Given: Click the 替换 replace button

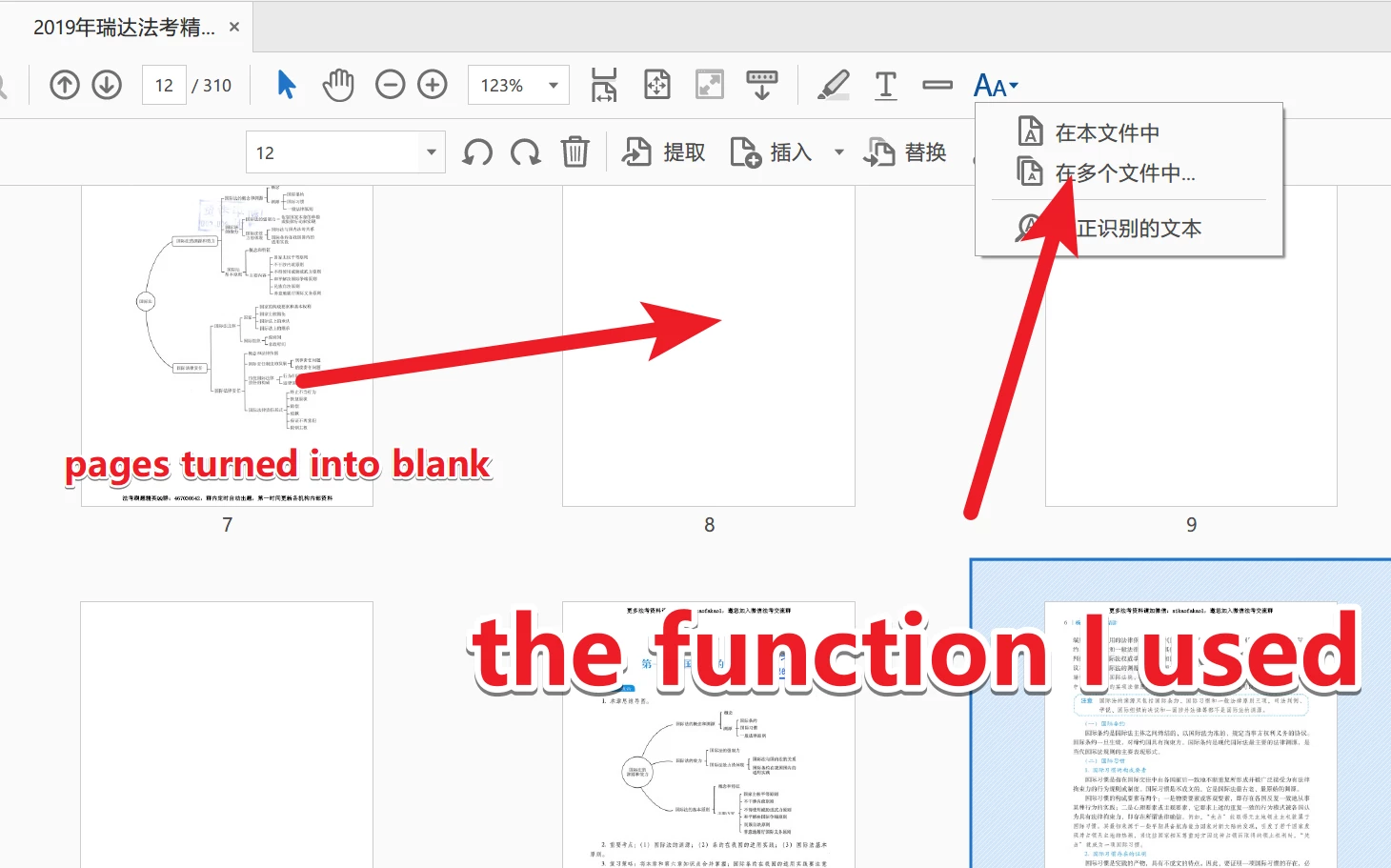Looking at the screenshot, I should point(905,152).
